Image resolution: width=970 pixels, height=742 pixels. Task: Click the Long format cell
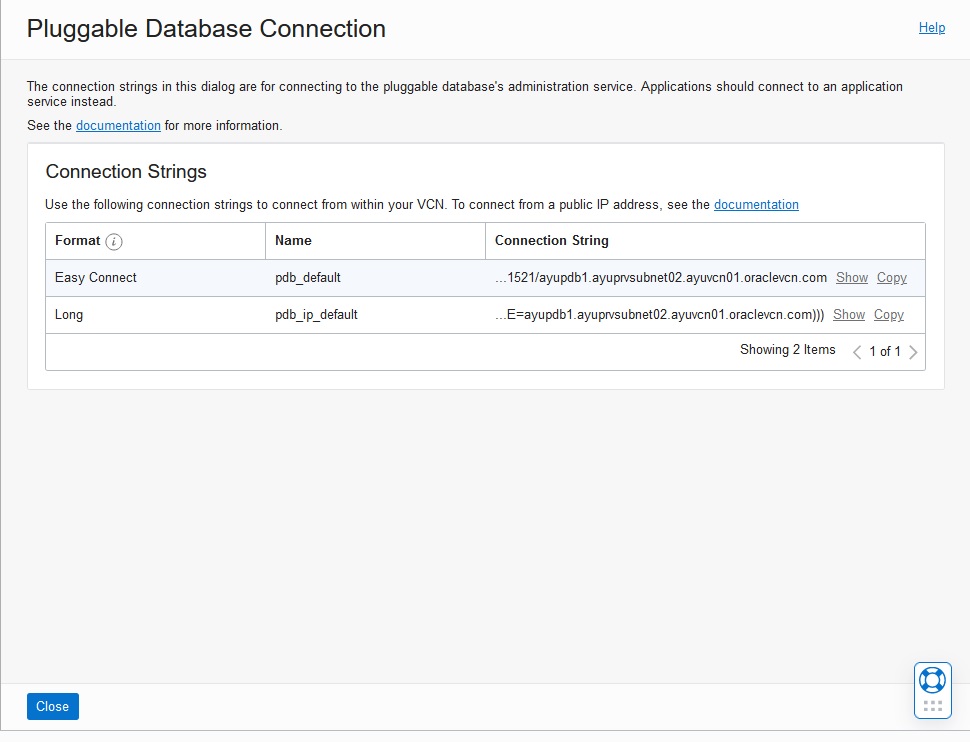coord(69,314)
